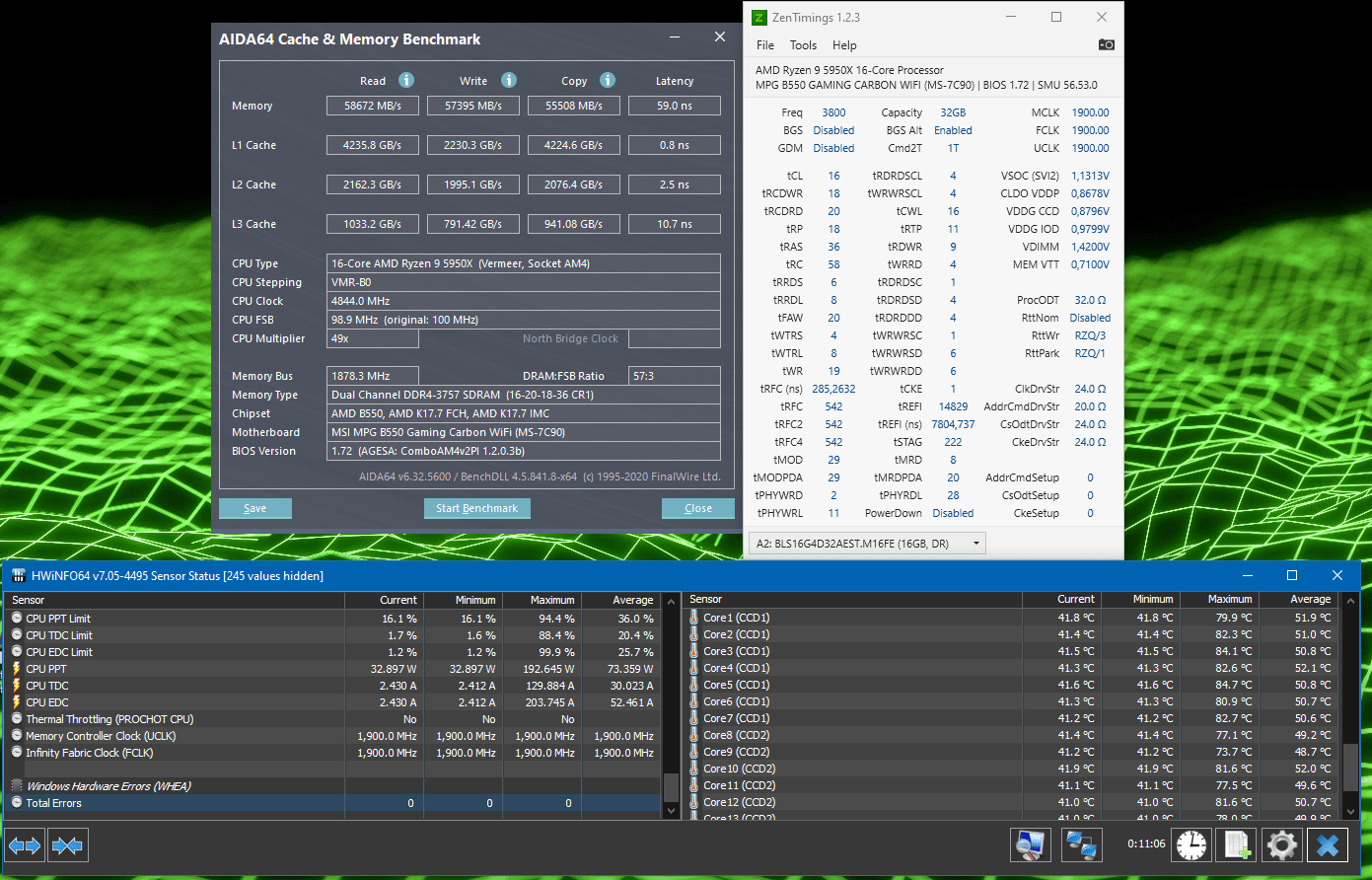Click the Capacity 32GB value in ZenTimings
This screenshot has width=1372, height=880.
pos(953,112)
